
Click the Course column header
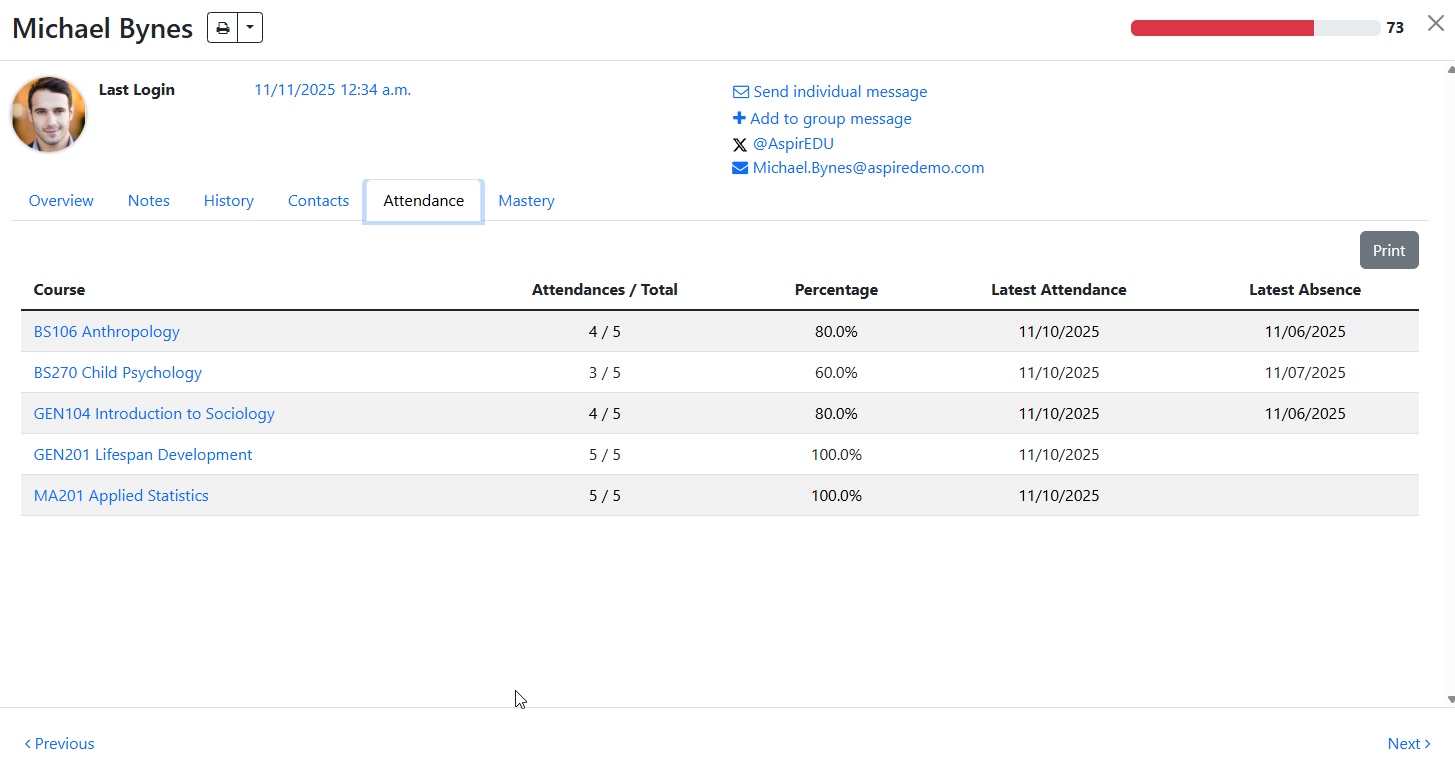(x=59, y=290)
